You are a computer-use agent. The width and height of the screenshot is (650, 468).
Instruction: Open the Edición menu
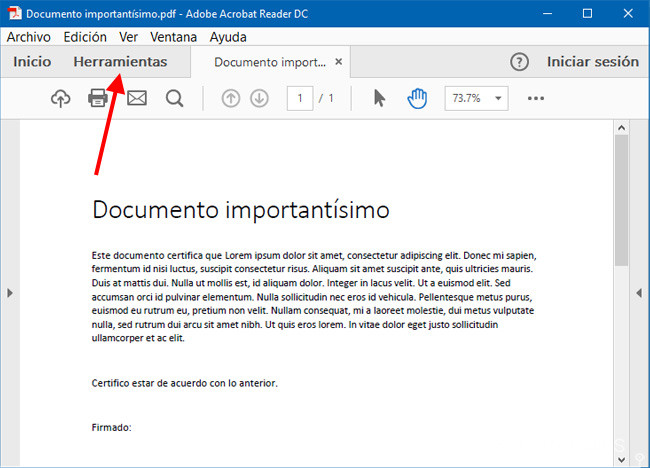click(84, 37)
